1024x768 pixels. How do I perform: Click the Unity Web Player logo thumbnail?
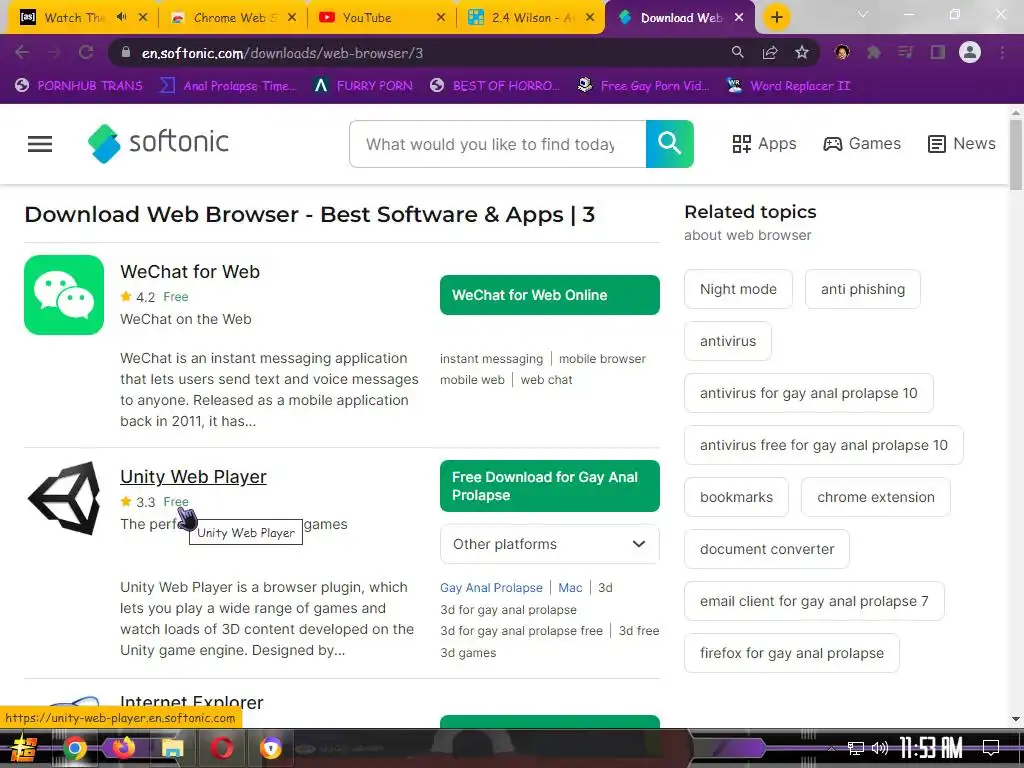64,498
